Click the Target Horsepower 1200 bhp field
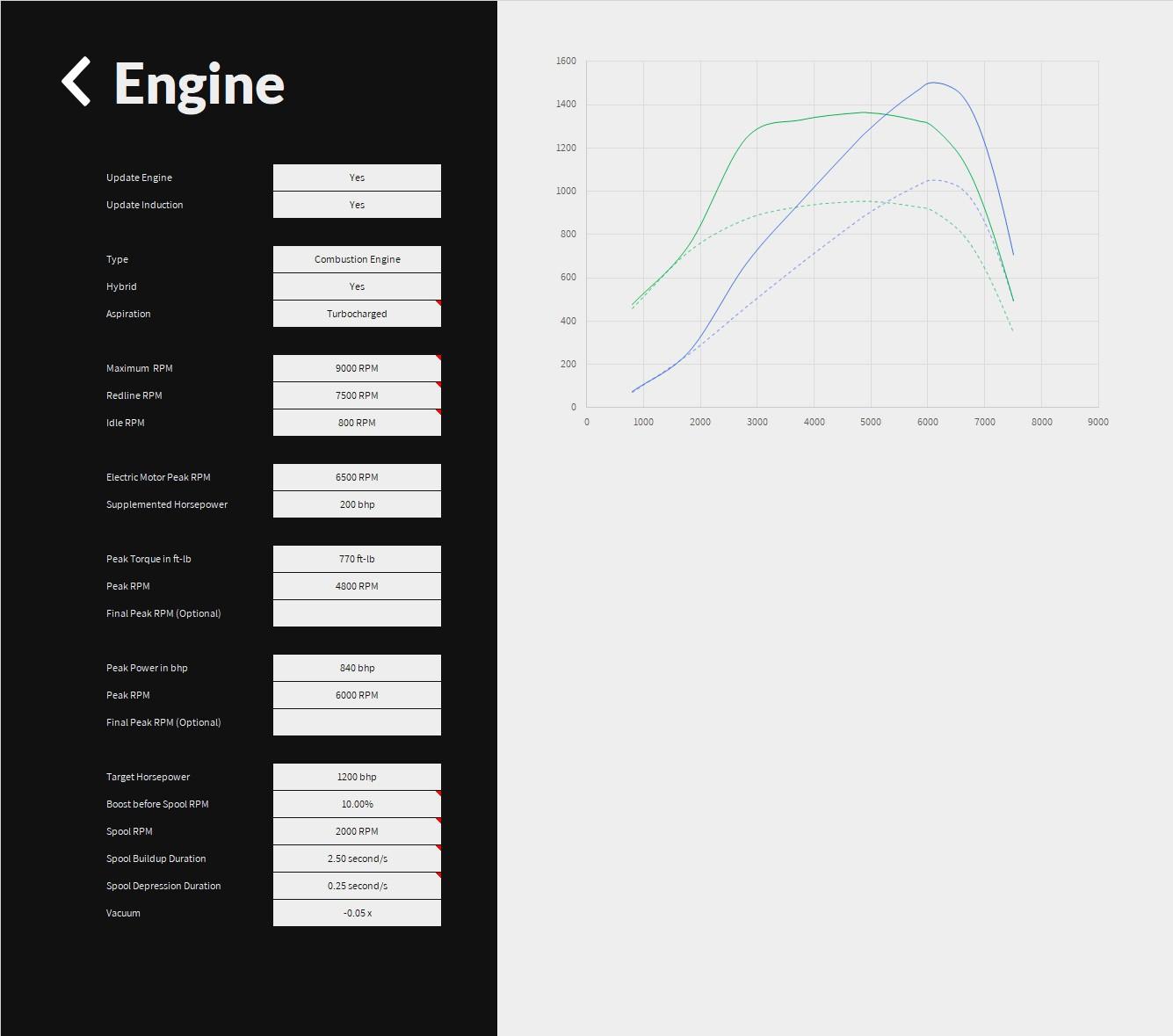 357,777
